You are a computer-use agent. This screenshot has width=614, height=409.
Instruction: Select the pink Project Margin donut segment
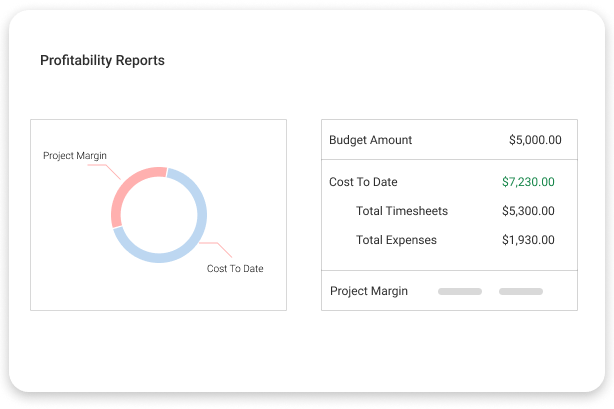pyautogui.click(x=128, y=185)
